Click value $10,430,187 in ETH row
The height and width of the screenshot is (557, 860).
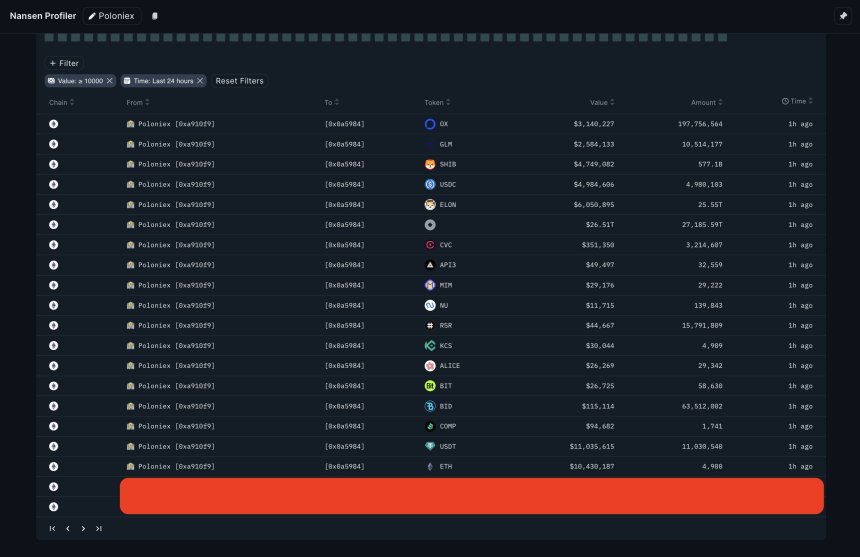tap(592, 467)
